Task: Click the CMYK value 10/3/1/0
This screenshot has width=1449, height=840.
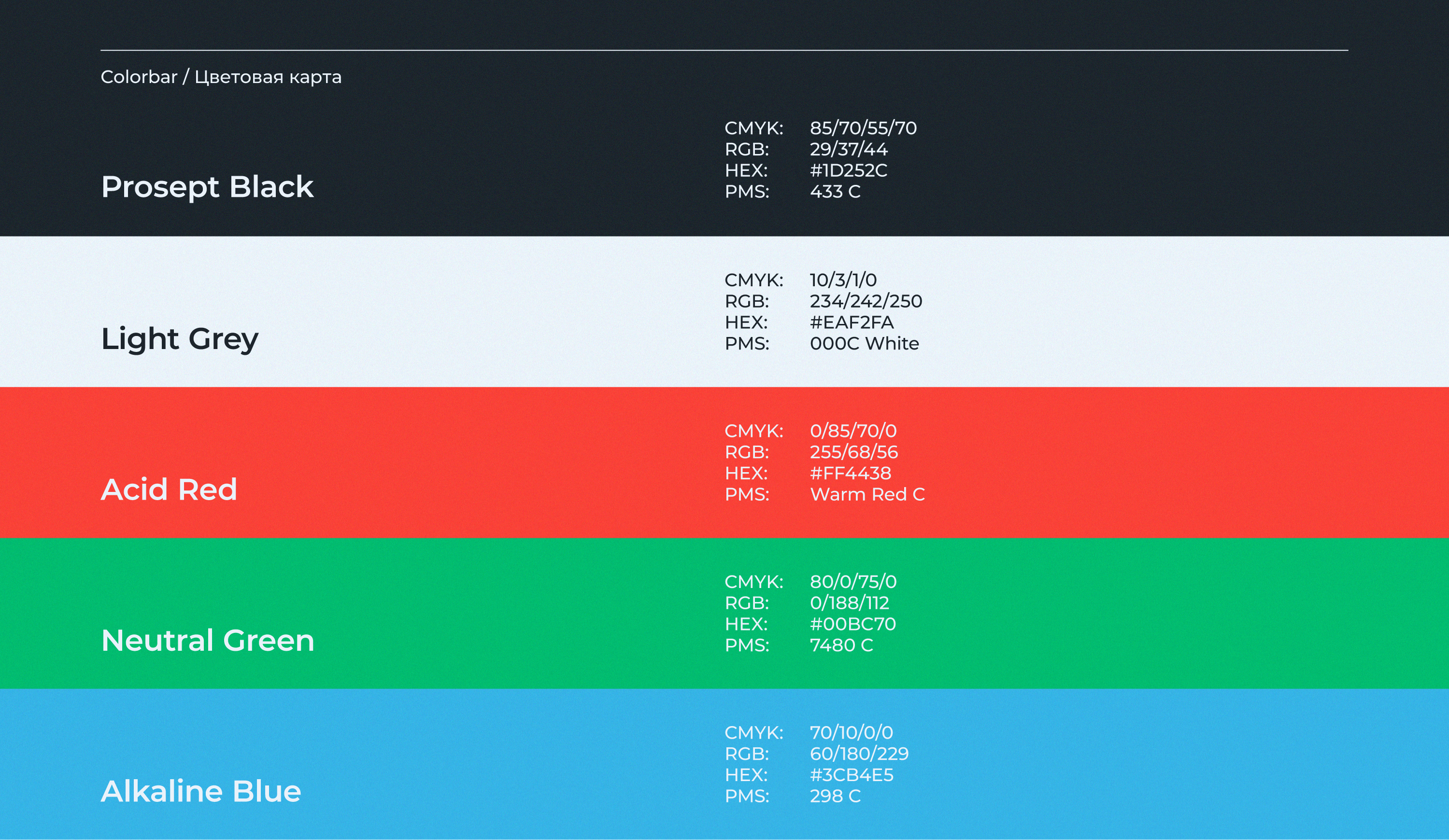Action: (x=843, y=280)
